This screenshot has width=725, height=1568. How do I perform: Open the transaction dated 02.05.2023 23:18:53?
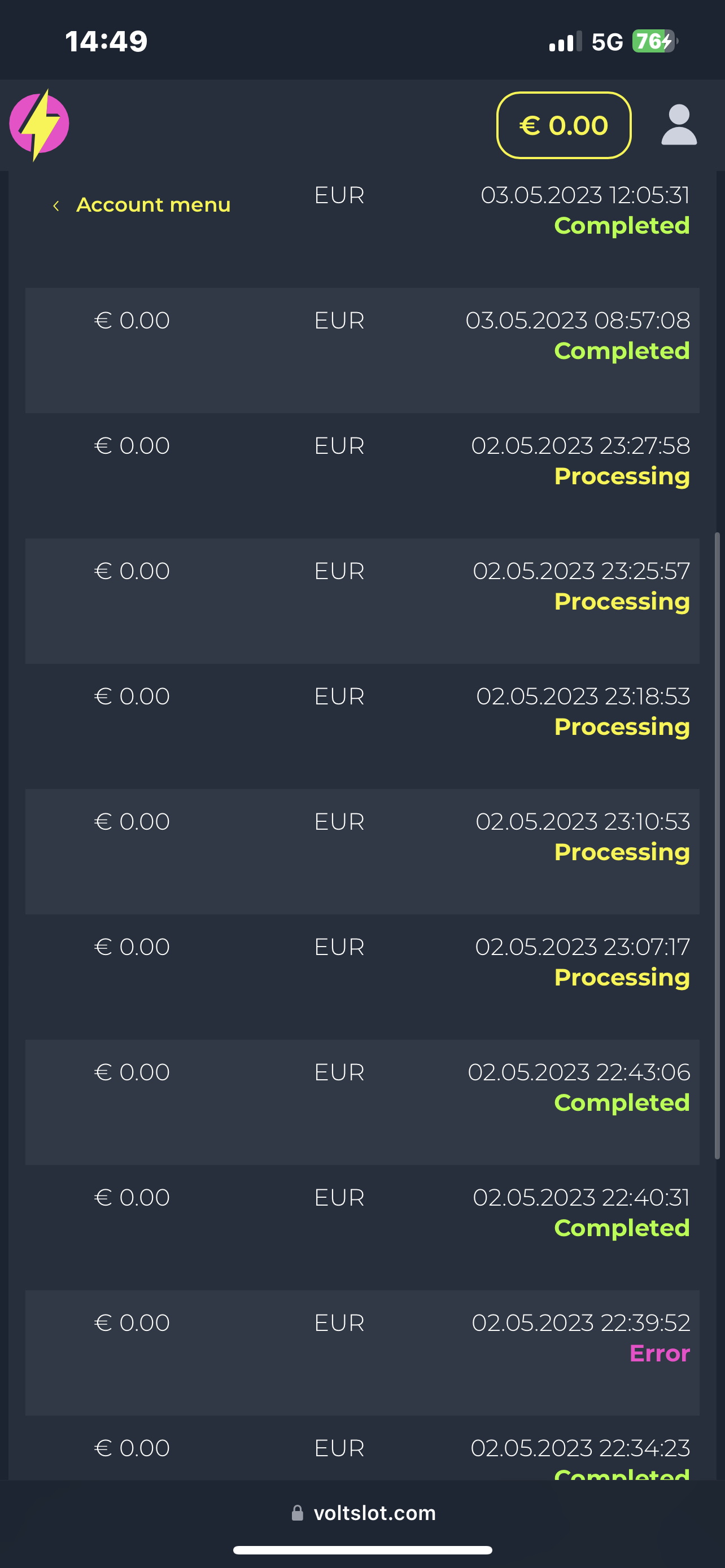pyautogui.click(x=583, y=697)
